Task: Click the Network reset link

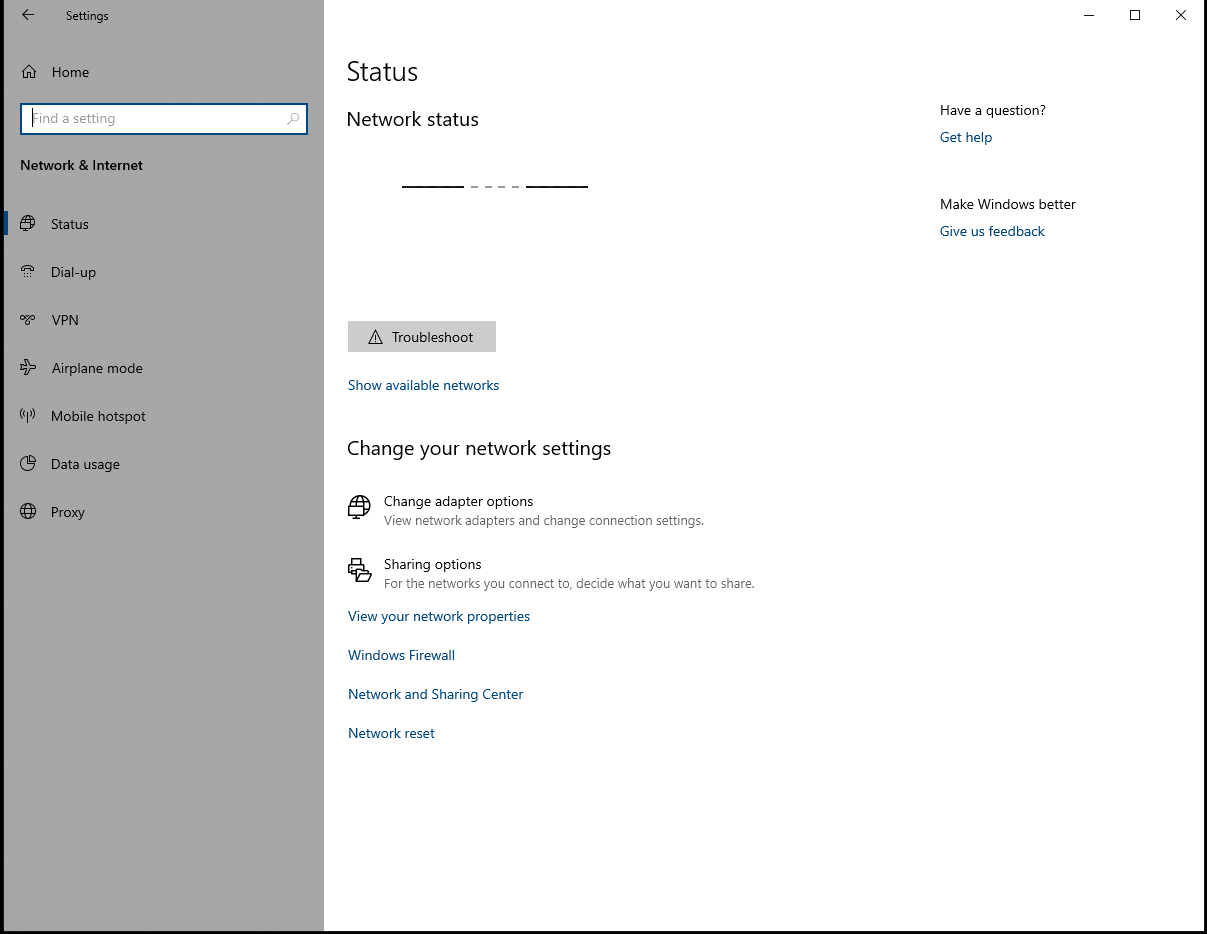Action: [x=391, y=733]
